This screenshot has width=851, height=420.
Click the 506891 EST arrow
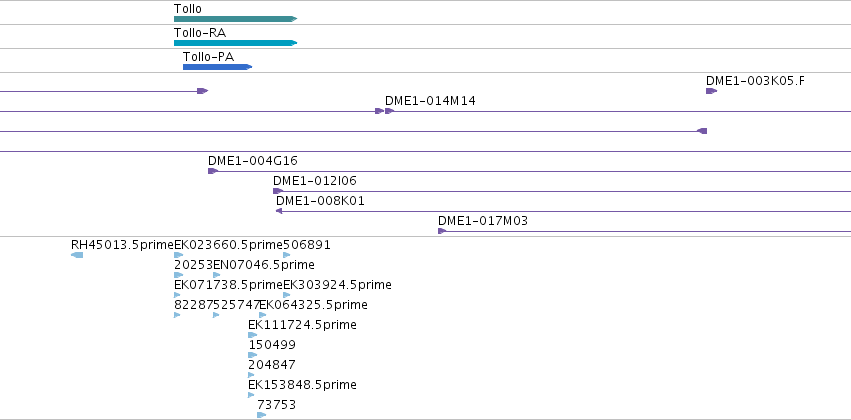click(x=287, y=255)
